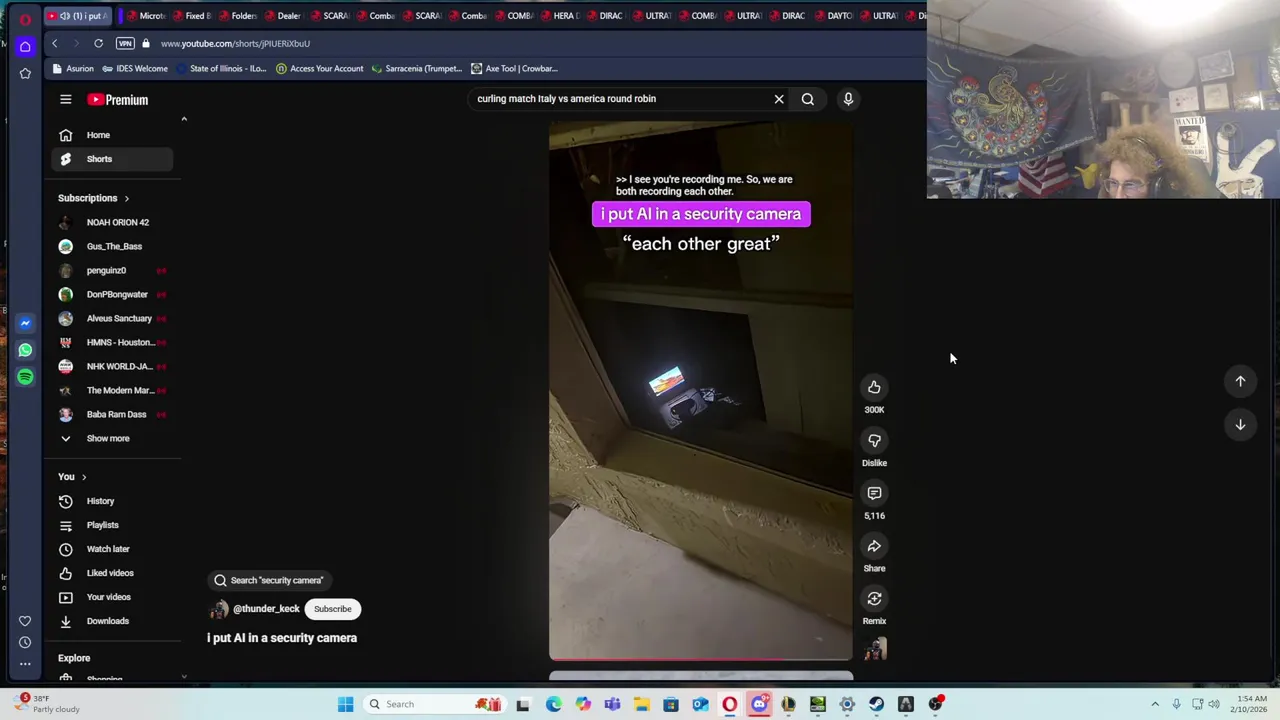The height and width of the screenshot is (720, 1280).
Task: Open Axe Tool | Crowbar bookmark
Action: [x=514, y=68]
